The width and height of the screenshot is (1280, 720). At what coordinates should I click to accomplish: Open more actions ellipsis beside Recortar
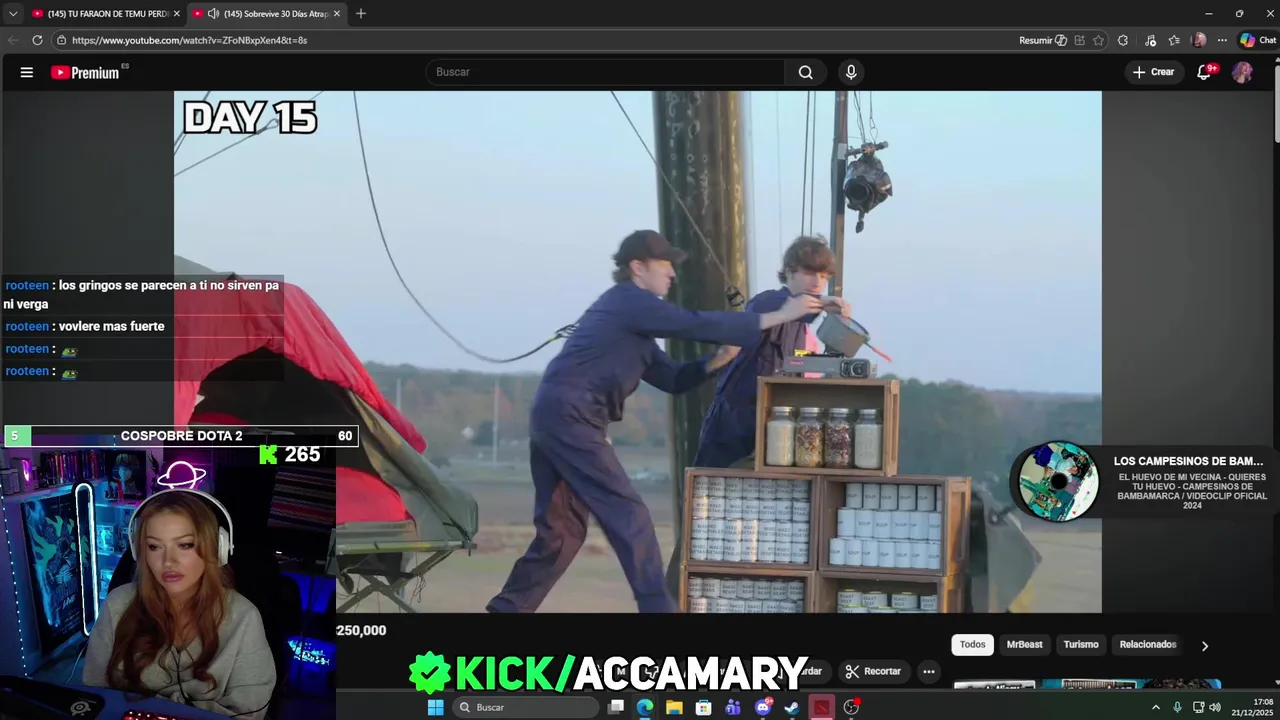pyautogui.click(x=929, y=671)
